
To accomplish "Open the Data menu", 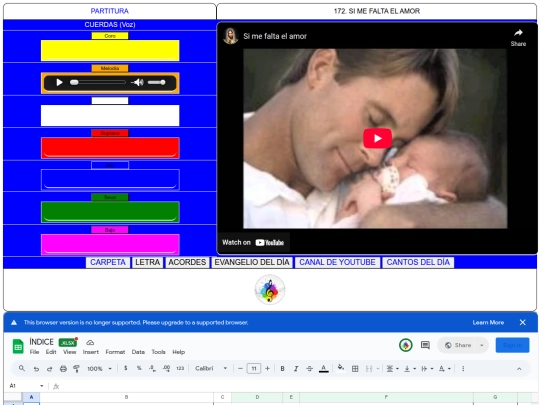I will 138,352.
